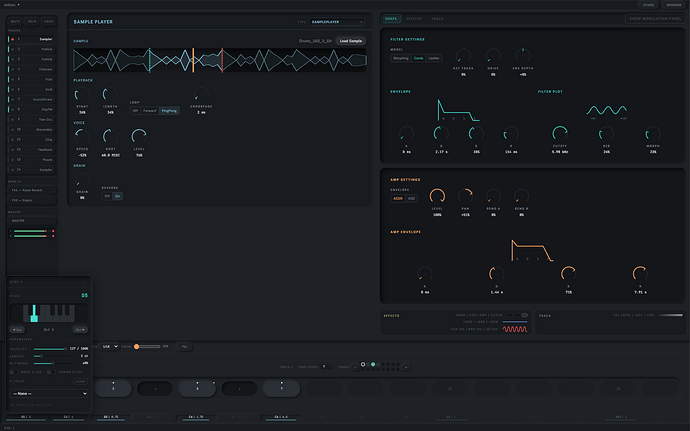Viewport: 690px width, 431px height.
Task: Click the Drive knob in Filter Settings
Action: click(493, 56)
